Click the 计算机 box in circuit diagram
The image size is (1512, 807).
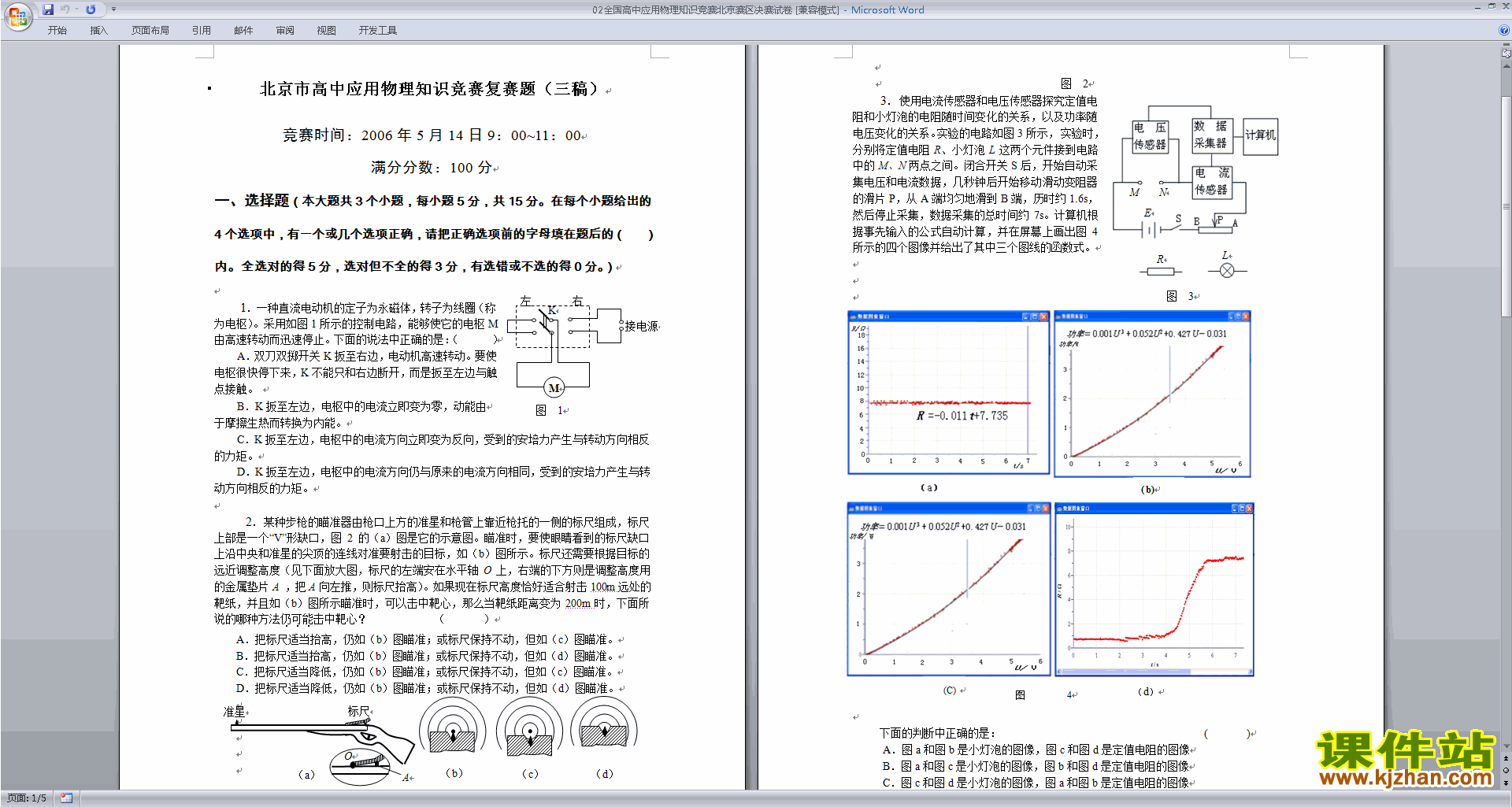pos(1260,136)
